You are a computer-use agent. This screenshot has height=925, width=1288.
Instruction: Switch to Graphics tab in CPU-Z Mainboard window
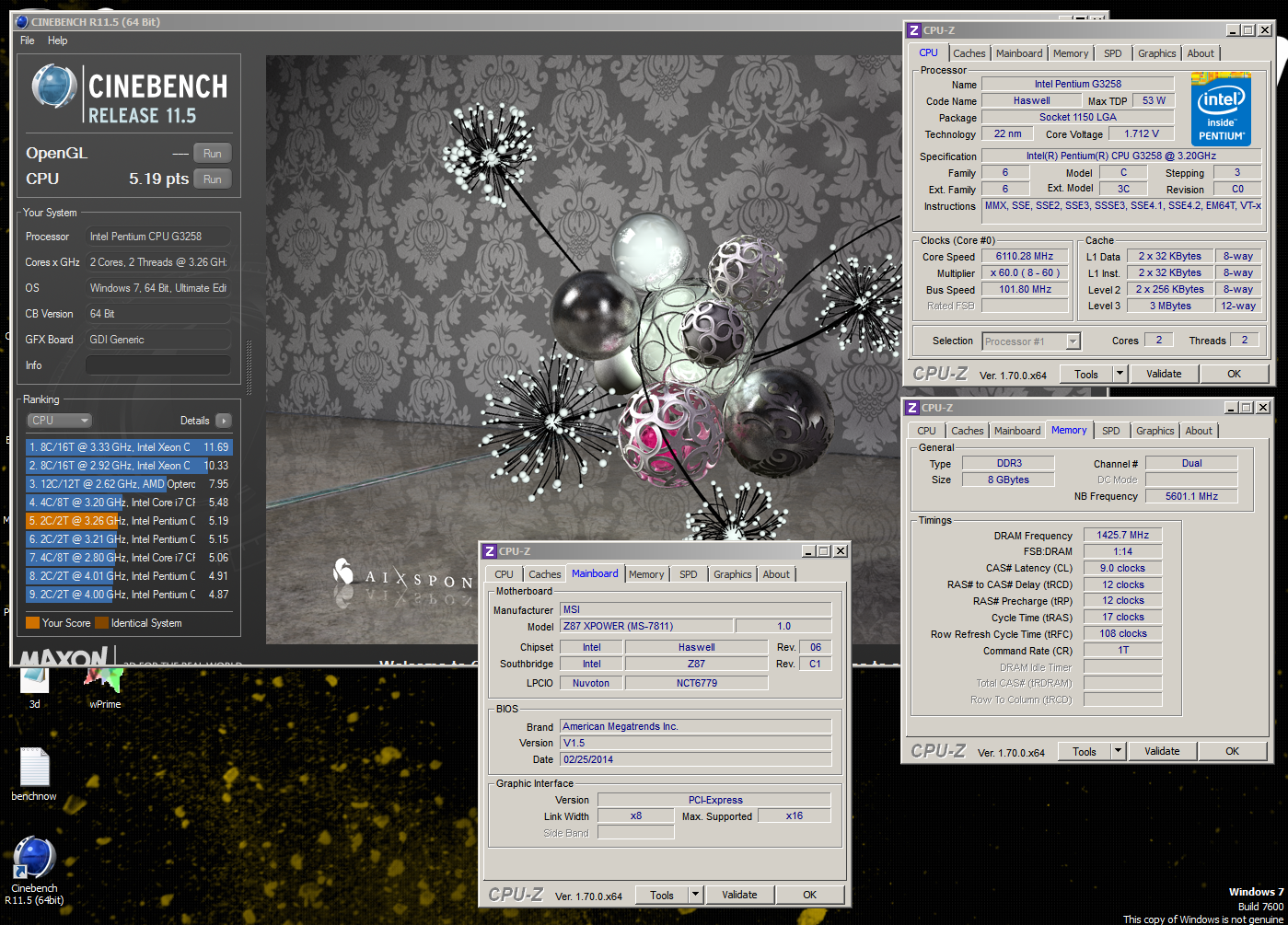tap(733, 574)
